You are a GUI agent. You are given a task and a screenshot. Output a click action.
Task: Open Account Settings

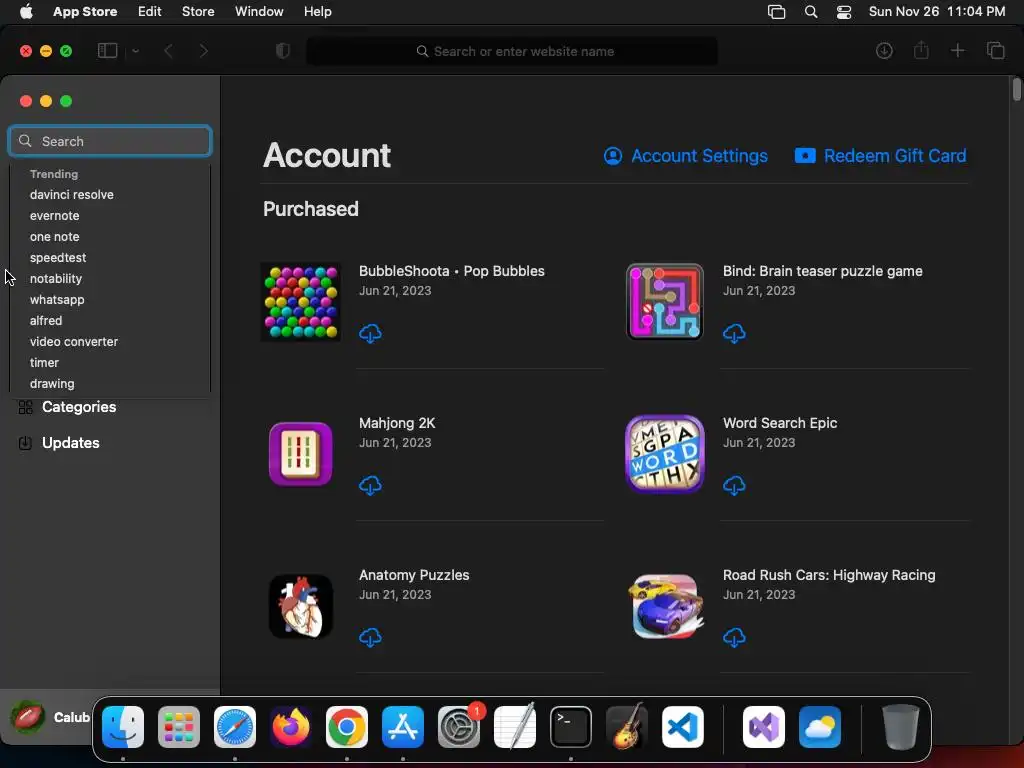[x=685, y=156]
